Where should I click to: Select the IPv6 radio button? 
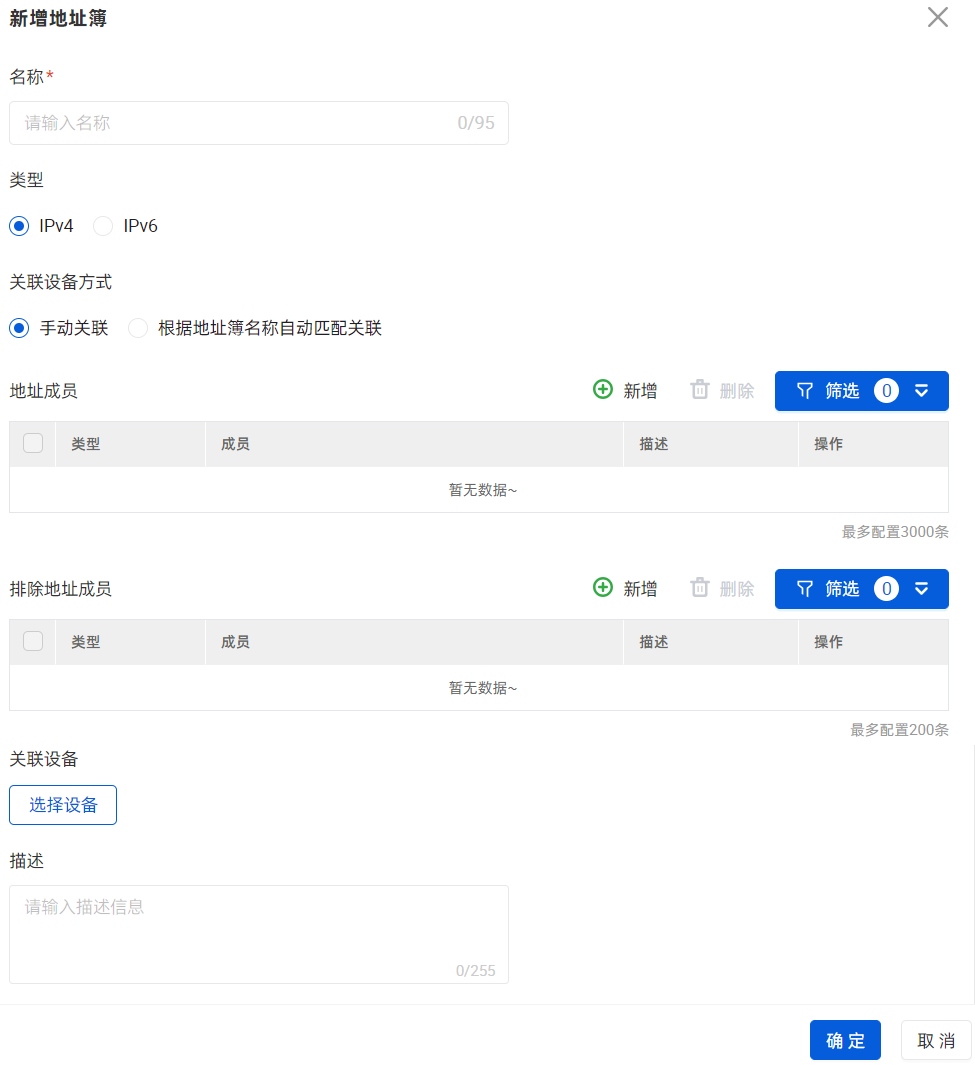(x=103, y=226)
